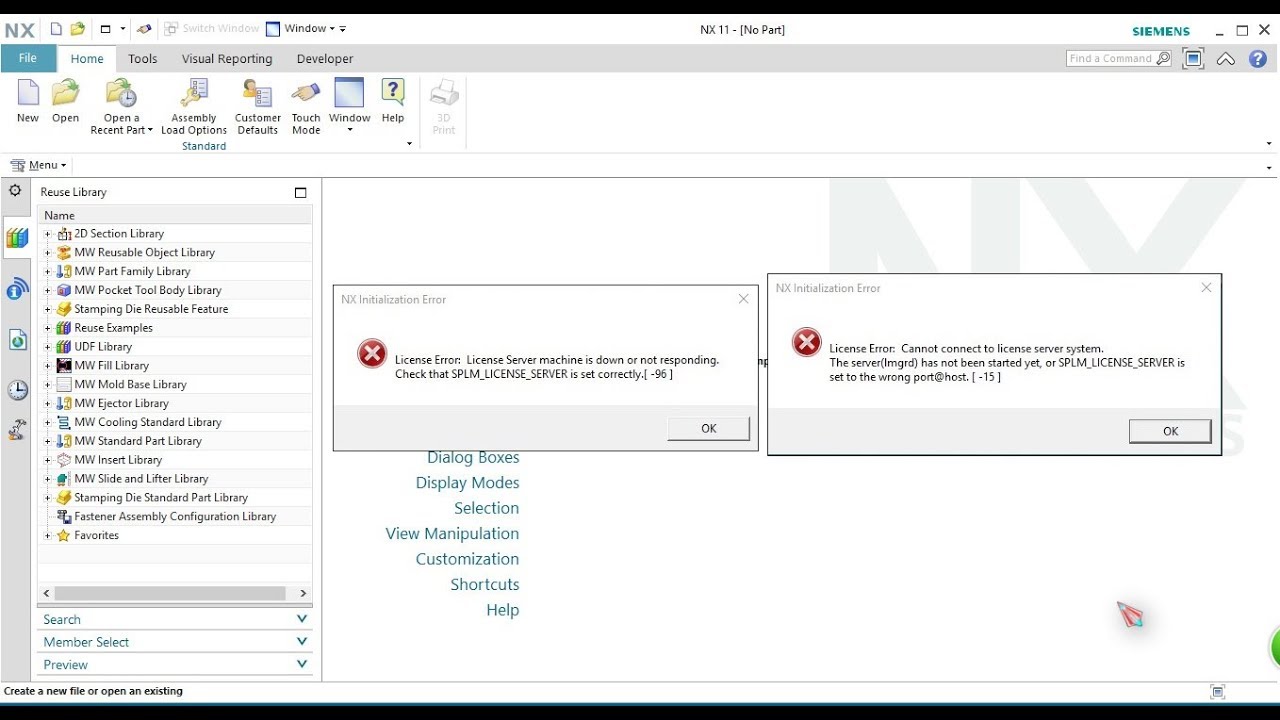Open the Dialog Boxes link
Screen dimensions: 1280x720
pos(473,457)
